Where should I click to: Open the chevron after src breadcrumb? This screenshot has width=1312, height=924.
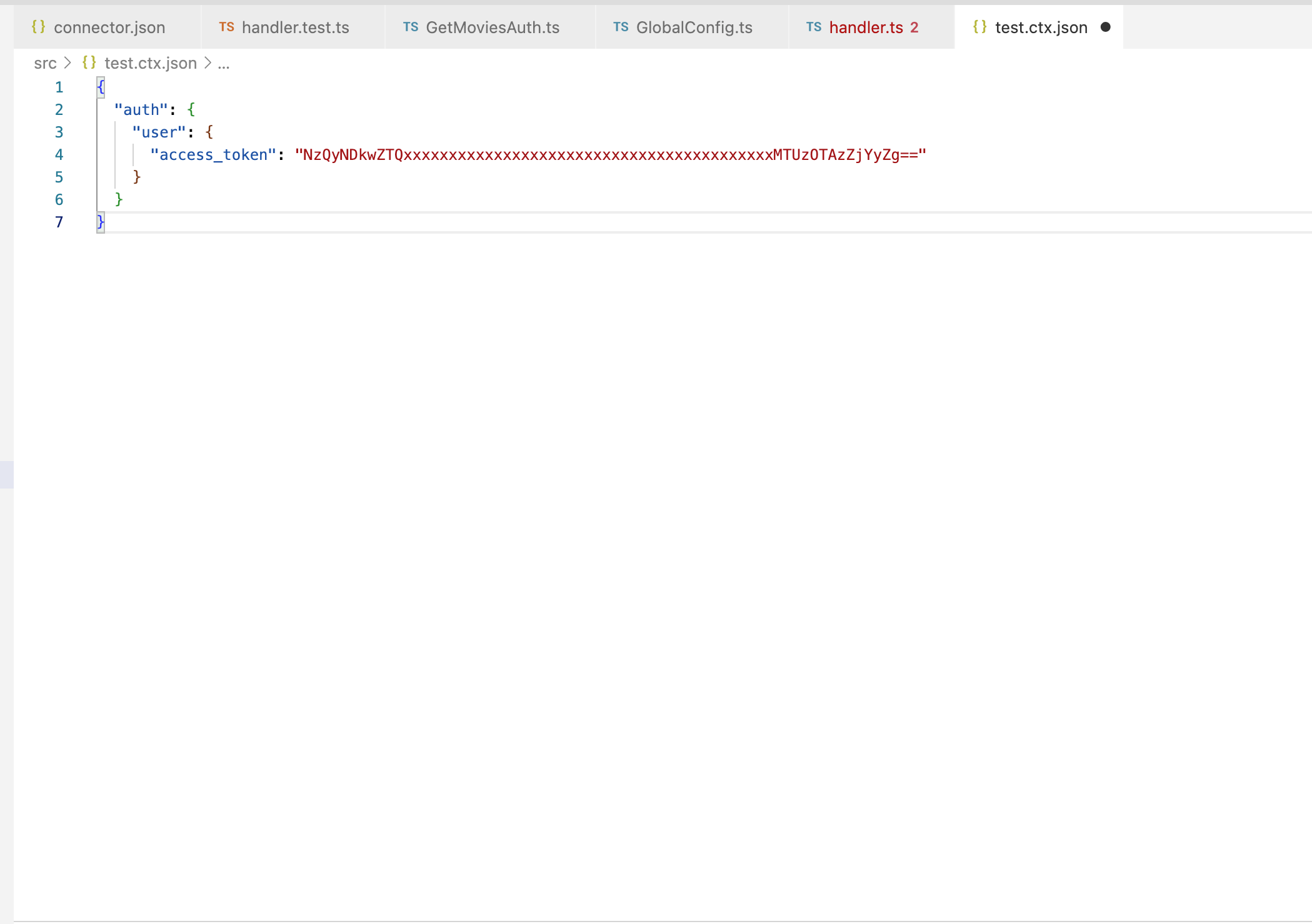coord(68,62)
